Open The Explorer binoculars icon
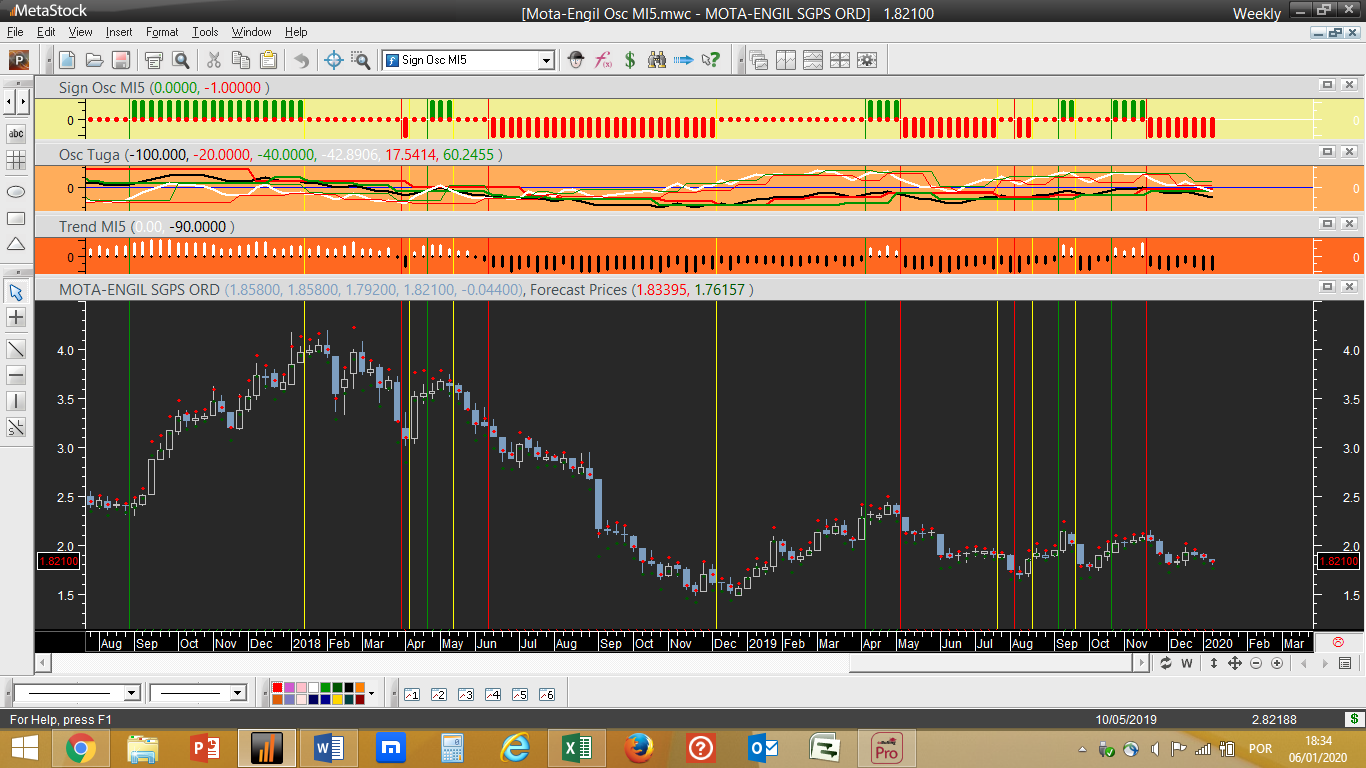This screenshot has height=768, width=1366. point(657,60)
